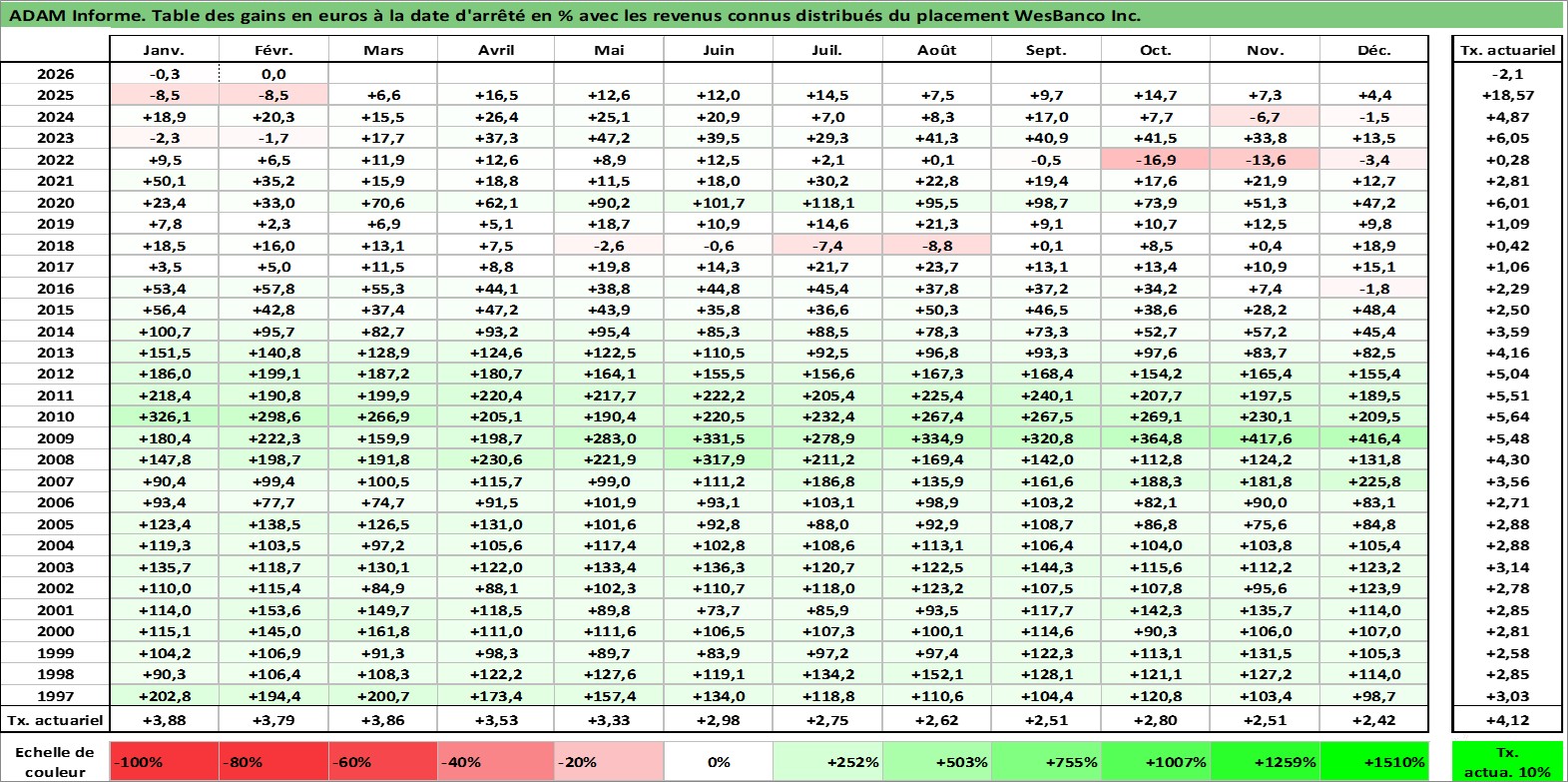Select the 2001 row label
This screenshot has height=782, width=1568.
pos(55,610)
